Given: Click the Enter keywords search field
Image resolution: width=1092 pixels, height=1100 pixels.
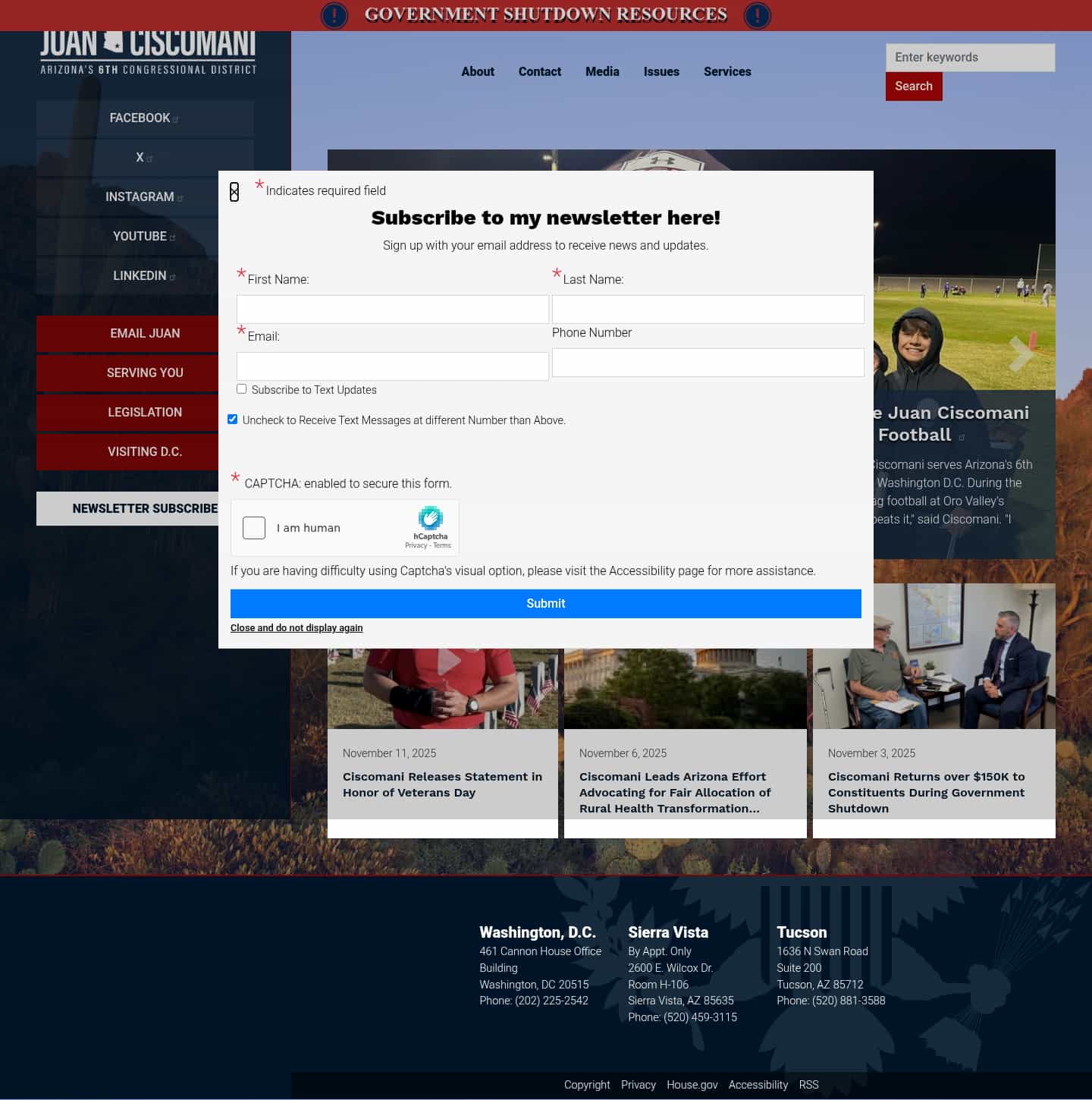Looking at the screenshot, I should coord(971,57).
